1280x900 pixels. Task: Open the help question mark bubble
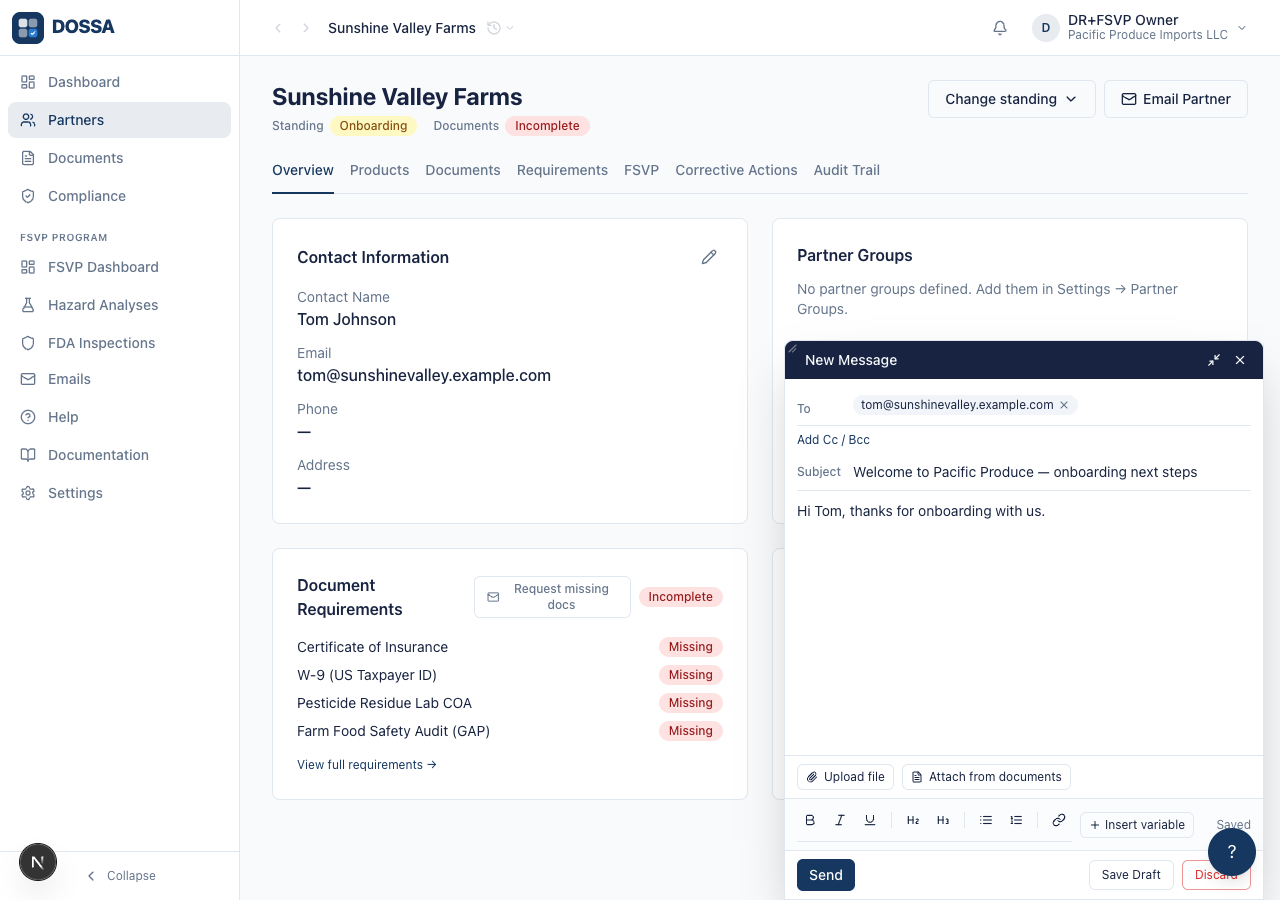click(x=1232, y=852)
